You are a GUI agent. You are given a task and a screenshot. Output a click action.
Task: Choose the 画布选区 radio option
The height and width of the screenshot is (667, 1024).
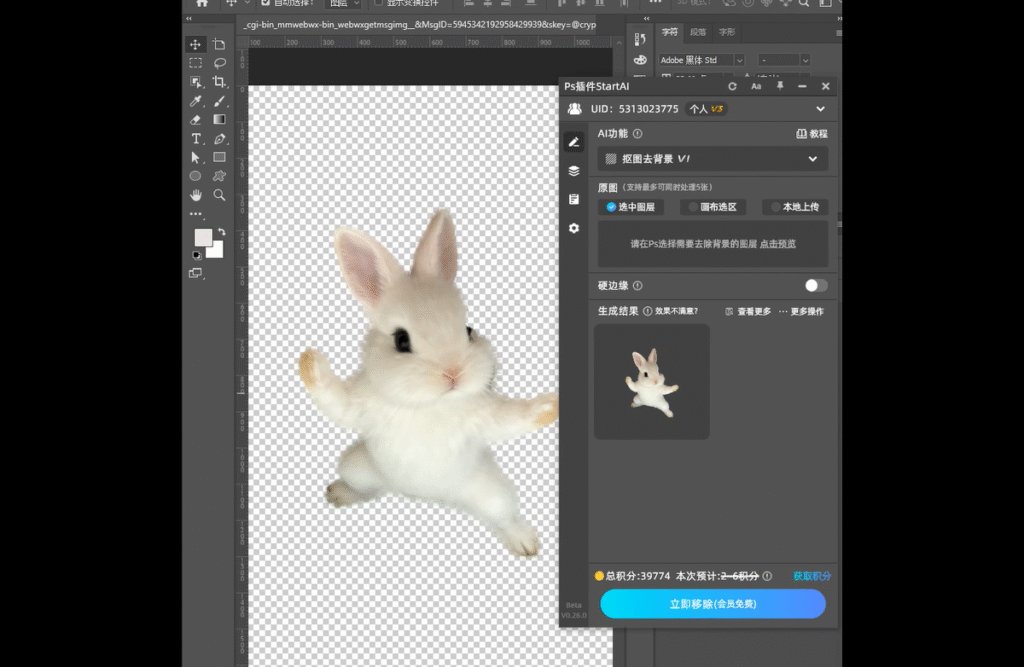pos(712,207)
